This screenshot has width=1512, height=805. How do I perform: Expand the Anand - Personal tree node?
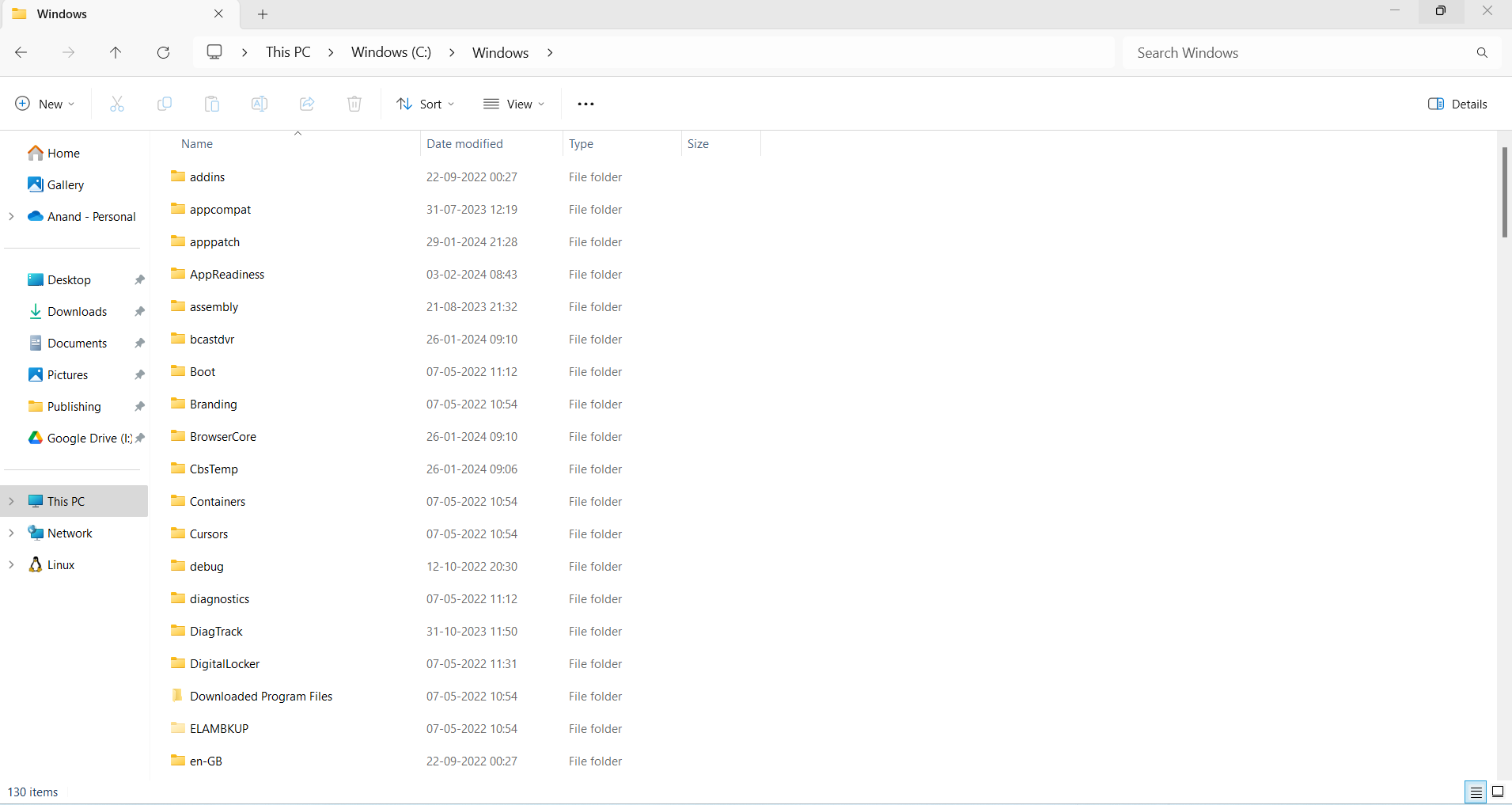[x=11, y=216]
